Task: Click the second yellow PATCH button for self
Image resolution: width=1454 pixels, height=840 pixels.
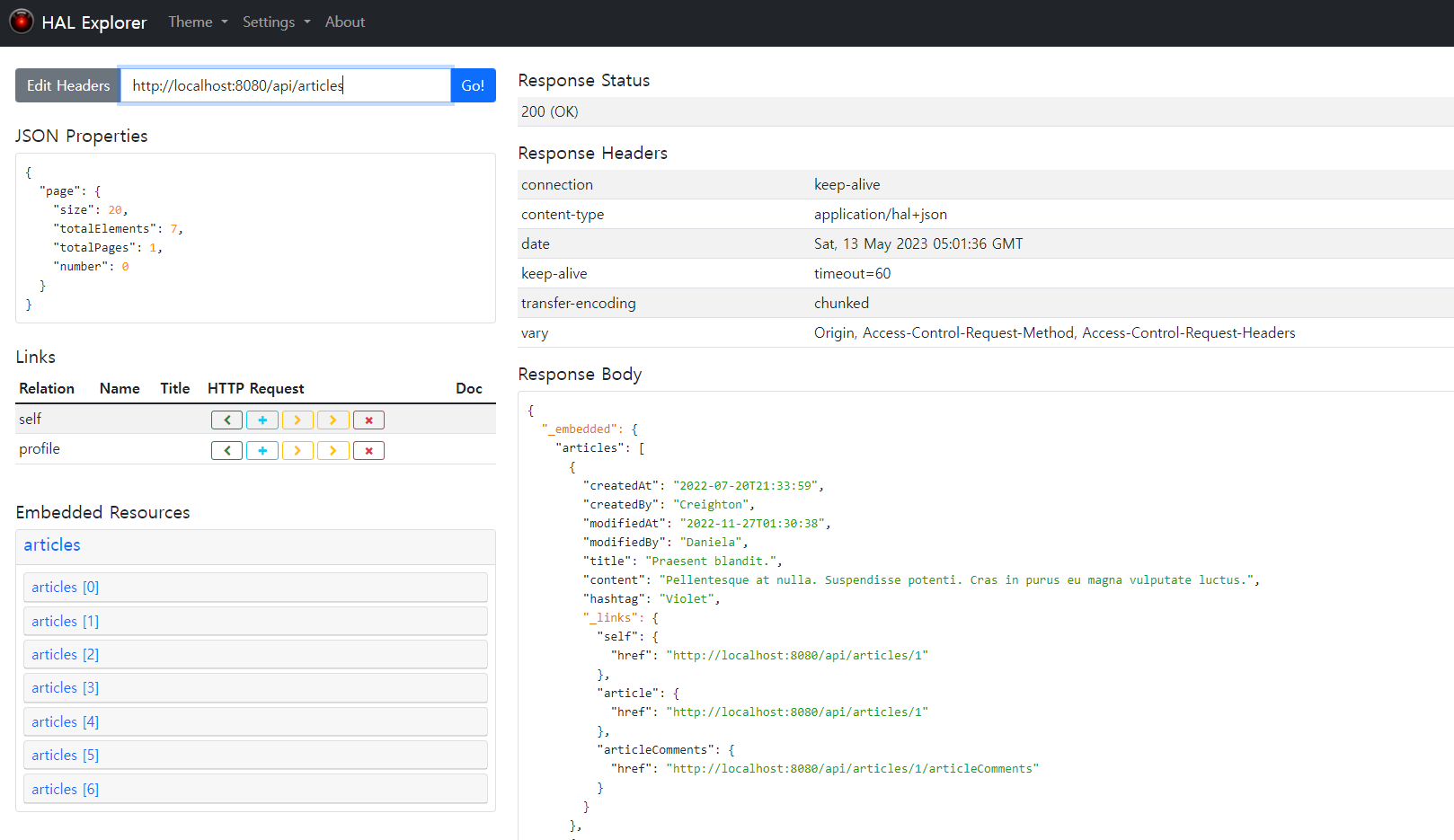Action: coord(333,420)
